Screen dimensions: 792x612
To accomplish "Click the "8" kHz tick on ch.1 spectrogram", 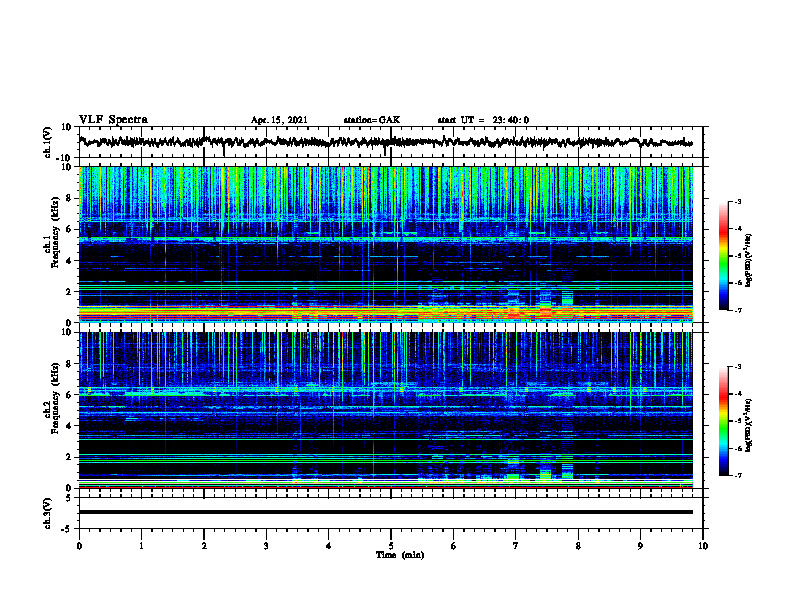I will click(x=70, y=198).
